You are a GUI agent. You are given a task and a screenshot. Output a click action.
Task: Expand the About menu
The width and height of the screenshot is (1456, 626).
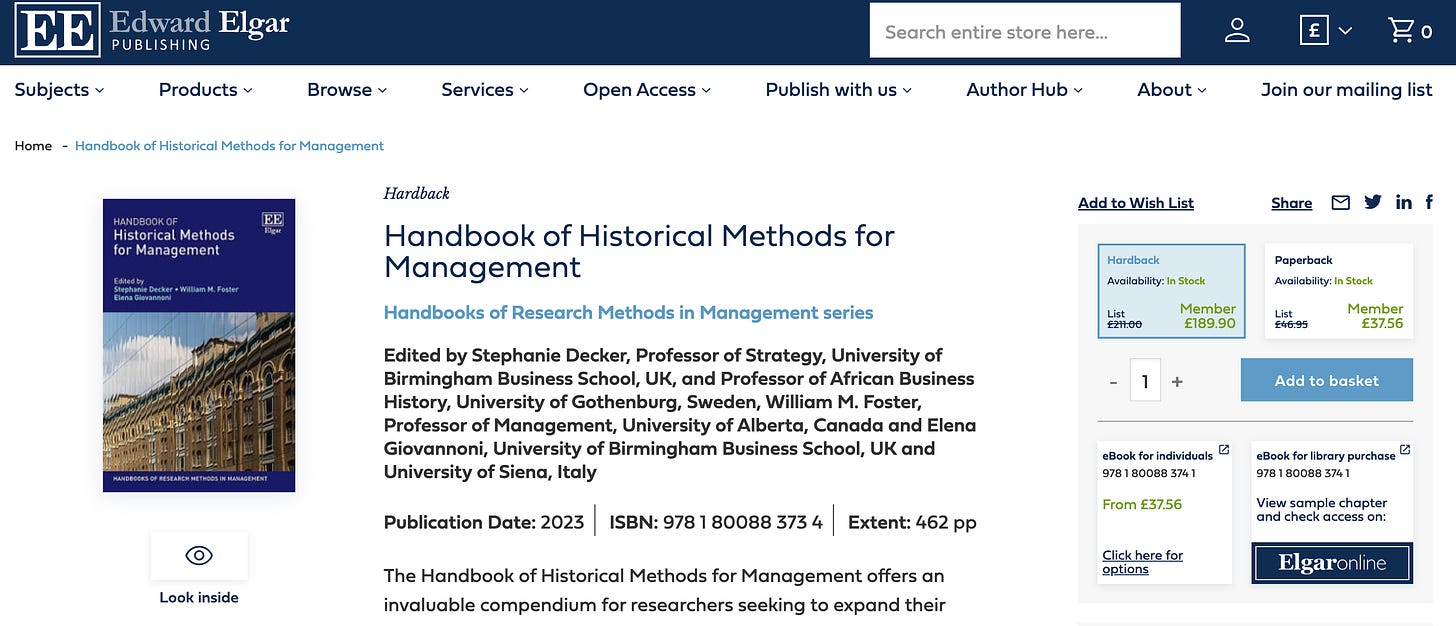[1172, 90]
